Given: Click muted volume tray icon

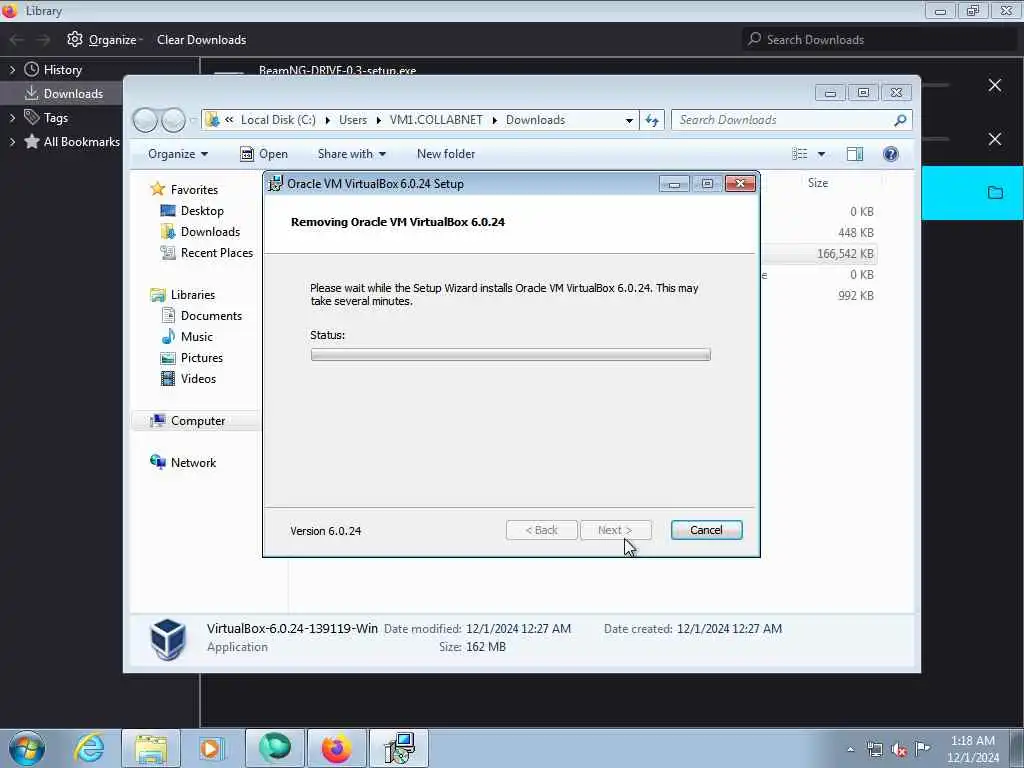Looking at the screenshot, I should click(899, 750).
